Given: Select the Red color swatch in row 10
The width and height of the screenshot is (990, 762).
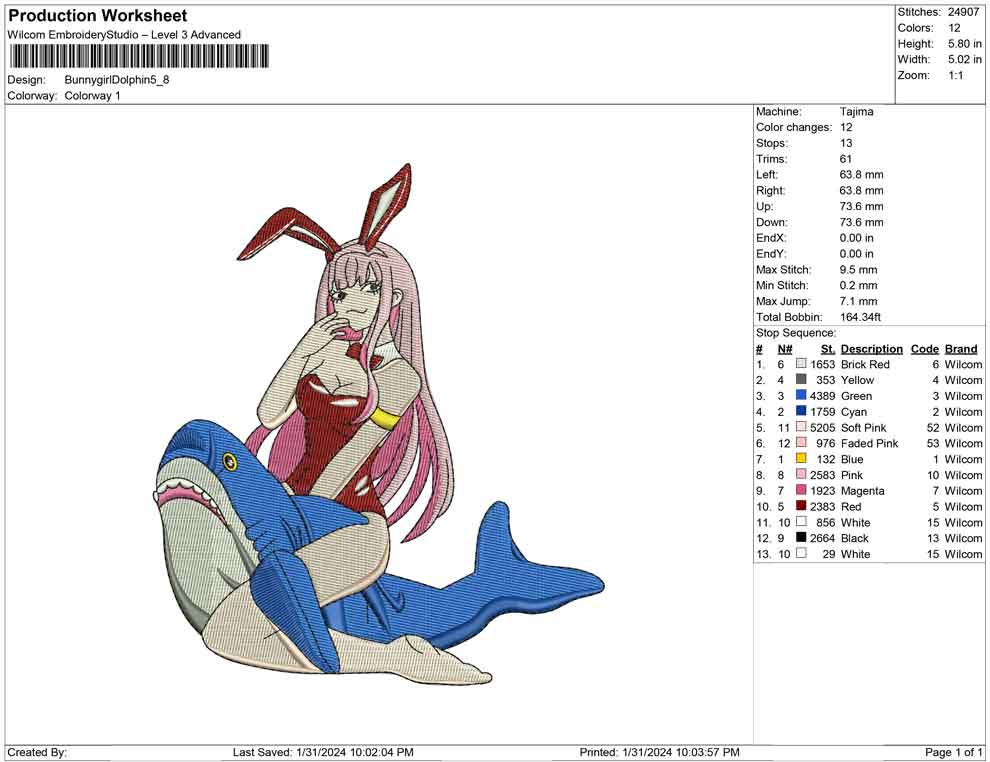Looking at the screenshot, I should 801,506.
